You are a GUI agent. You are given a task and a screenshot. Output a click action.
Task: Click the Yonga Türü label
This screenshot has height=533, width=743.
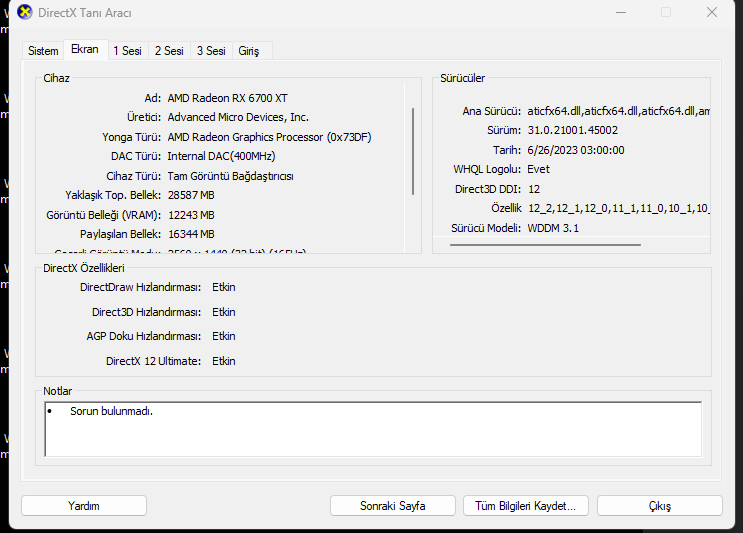[x=131, y=137]
